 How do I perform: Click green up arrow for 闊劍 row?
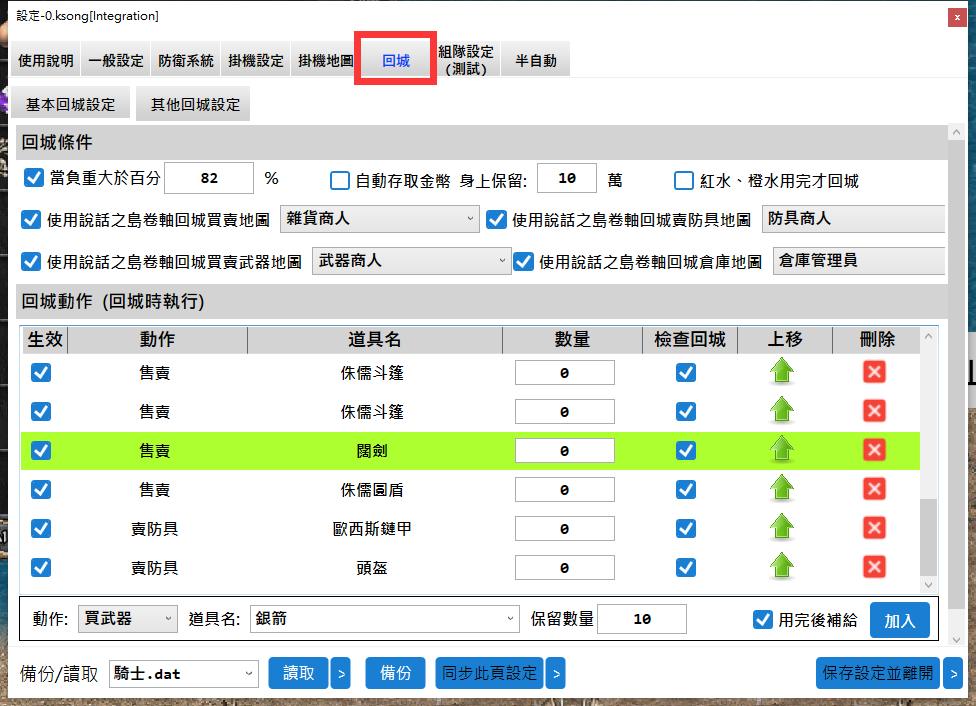click(x=784, y=450)
